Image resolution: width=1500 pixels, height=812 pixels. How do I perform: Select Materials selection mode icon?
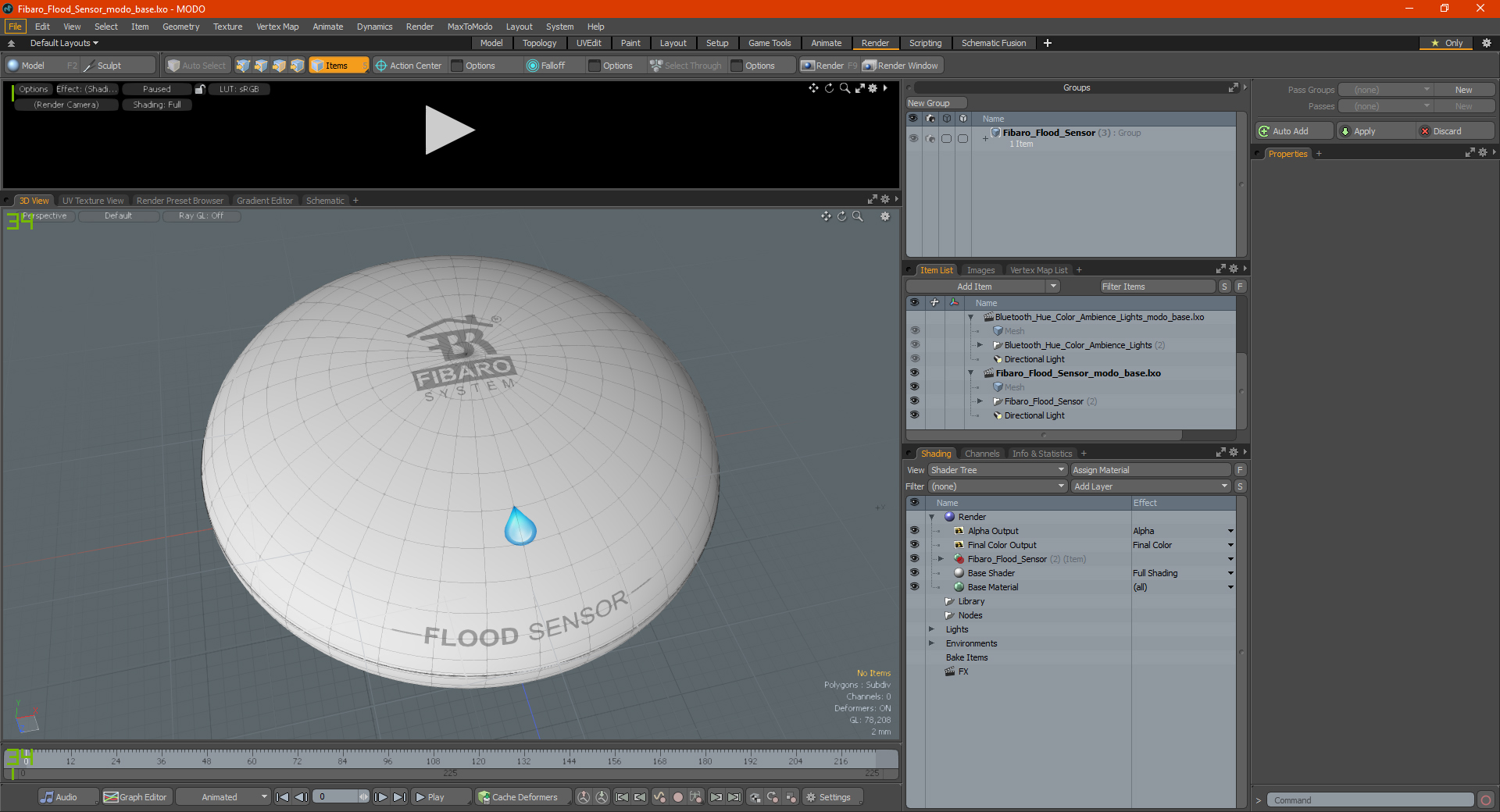[x=297, y=66]
